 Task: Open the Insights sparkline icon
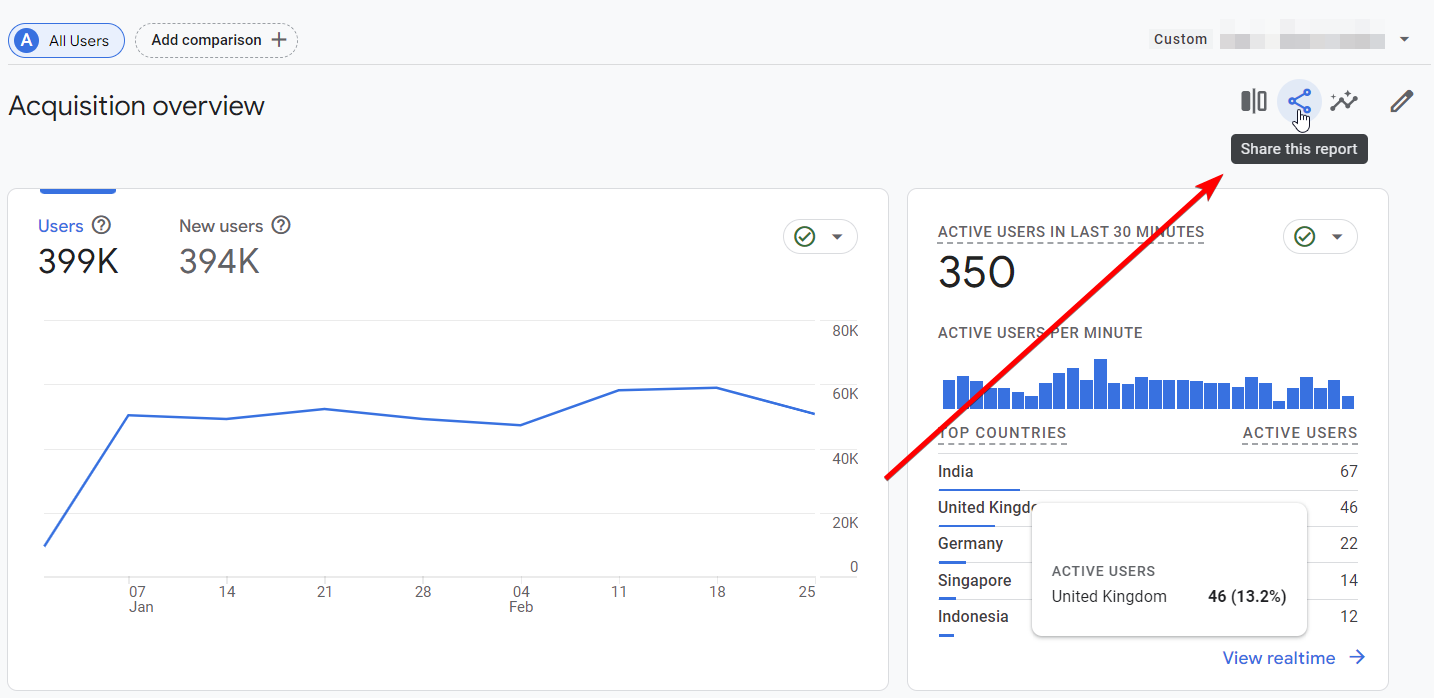pos(1344,101)
